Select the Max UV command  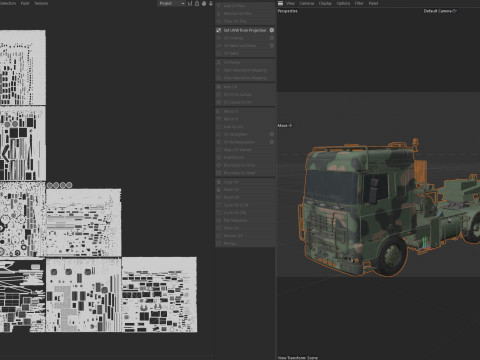click(x=245, y=87)
